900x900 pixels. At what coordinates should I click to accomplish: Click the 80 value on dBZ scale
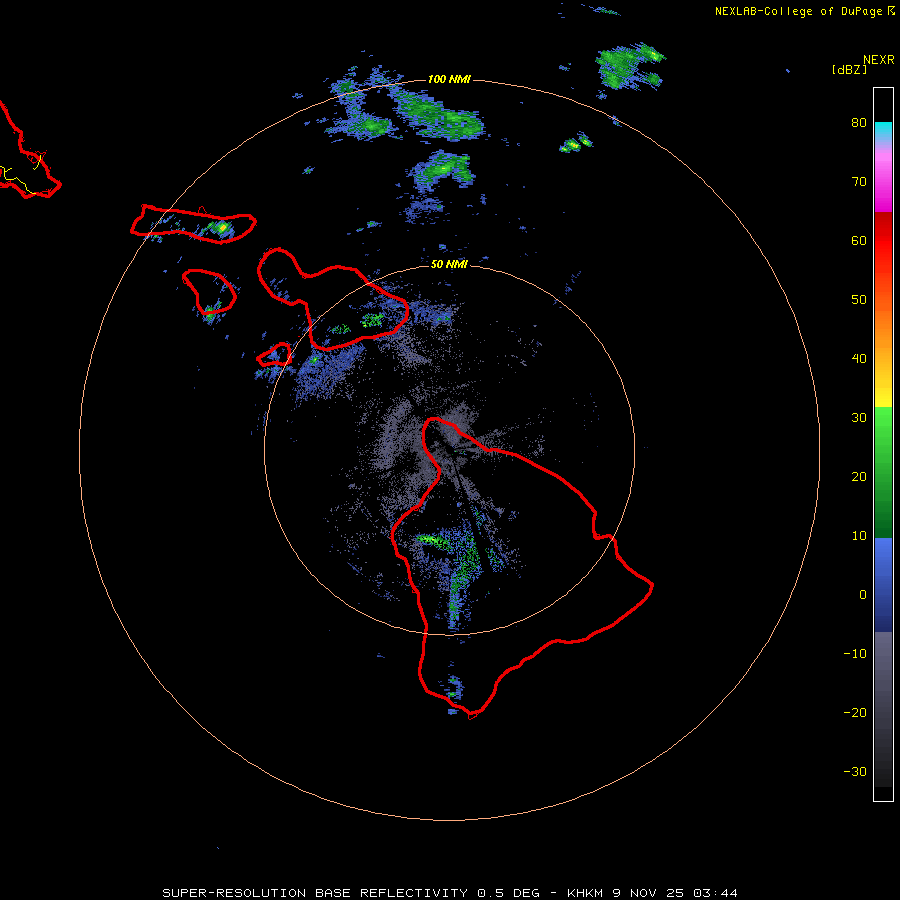pyautogui.click(x=859, y=123)
